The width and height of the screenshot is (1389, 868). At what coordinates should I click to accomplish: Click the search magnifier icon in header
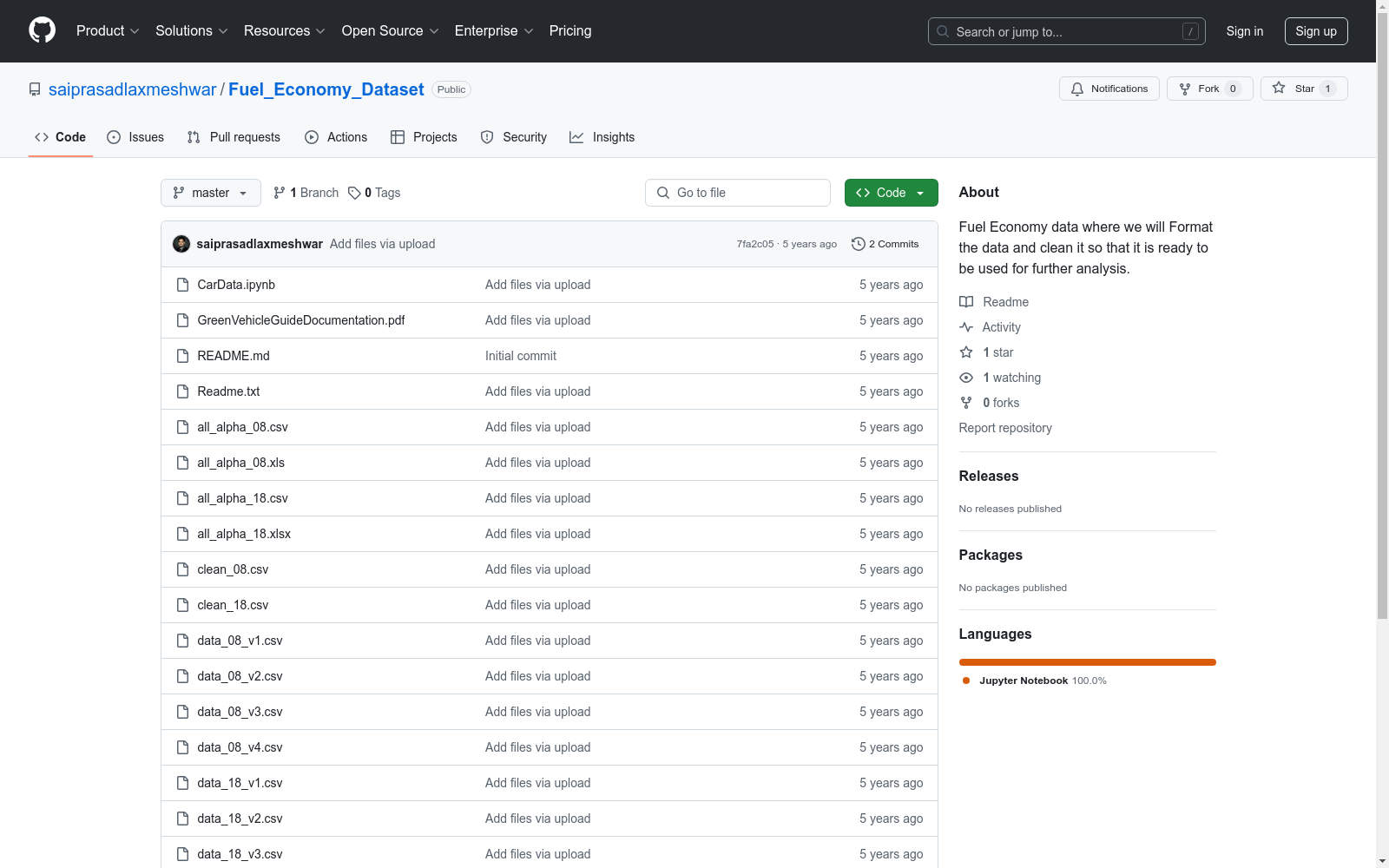tap(943, 31)
